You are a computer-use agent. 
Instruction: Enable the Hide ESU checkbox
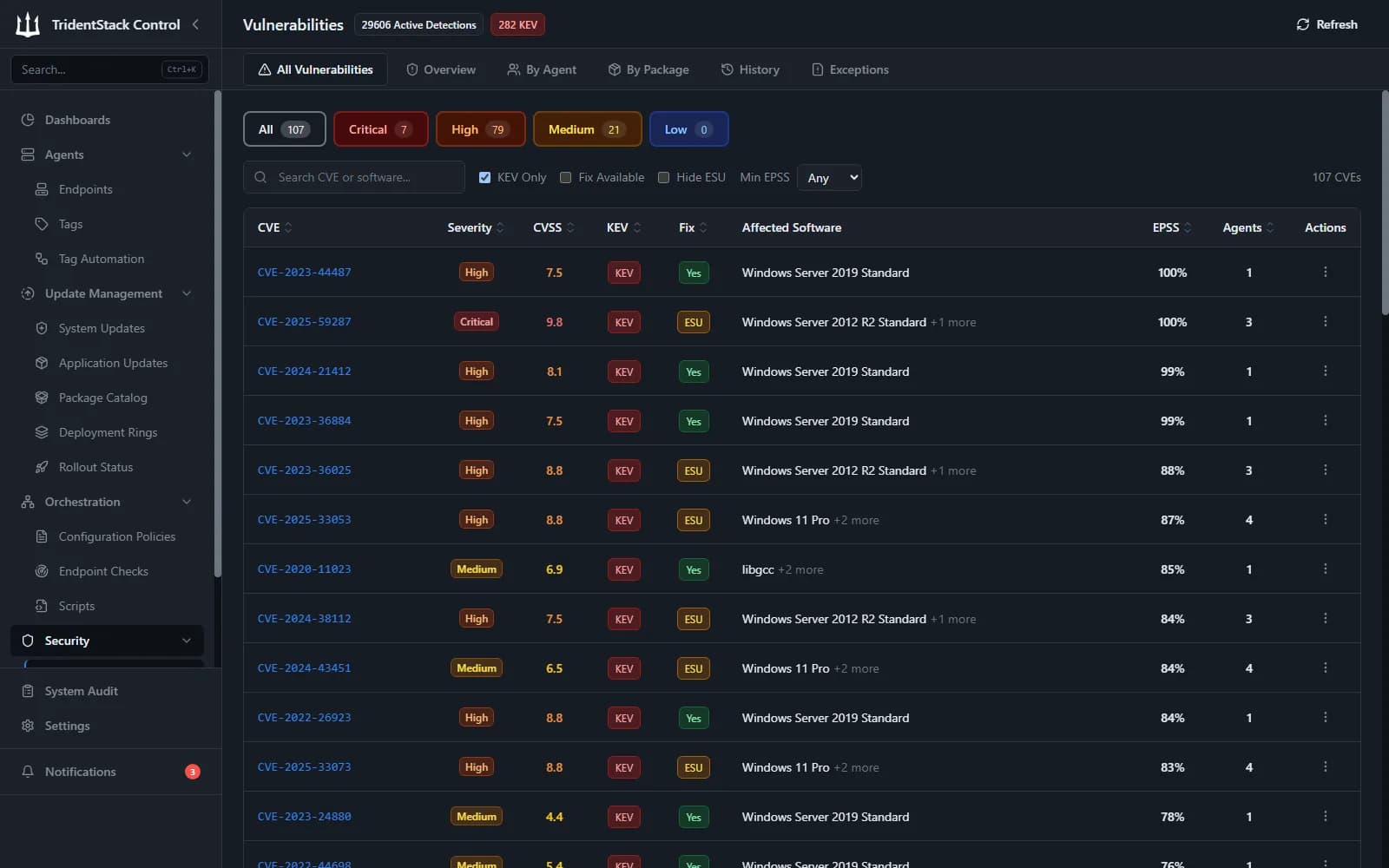[x=663, y=177]
